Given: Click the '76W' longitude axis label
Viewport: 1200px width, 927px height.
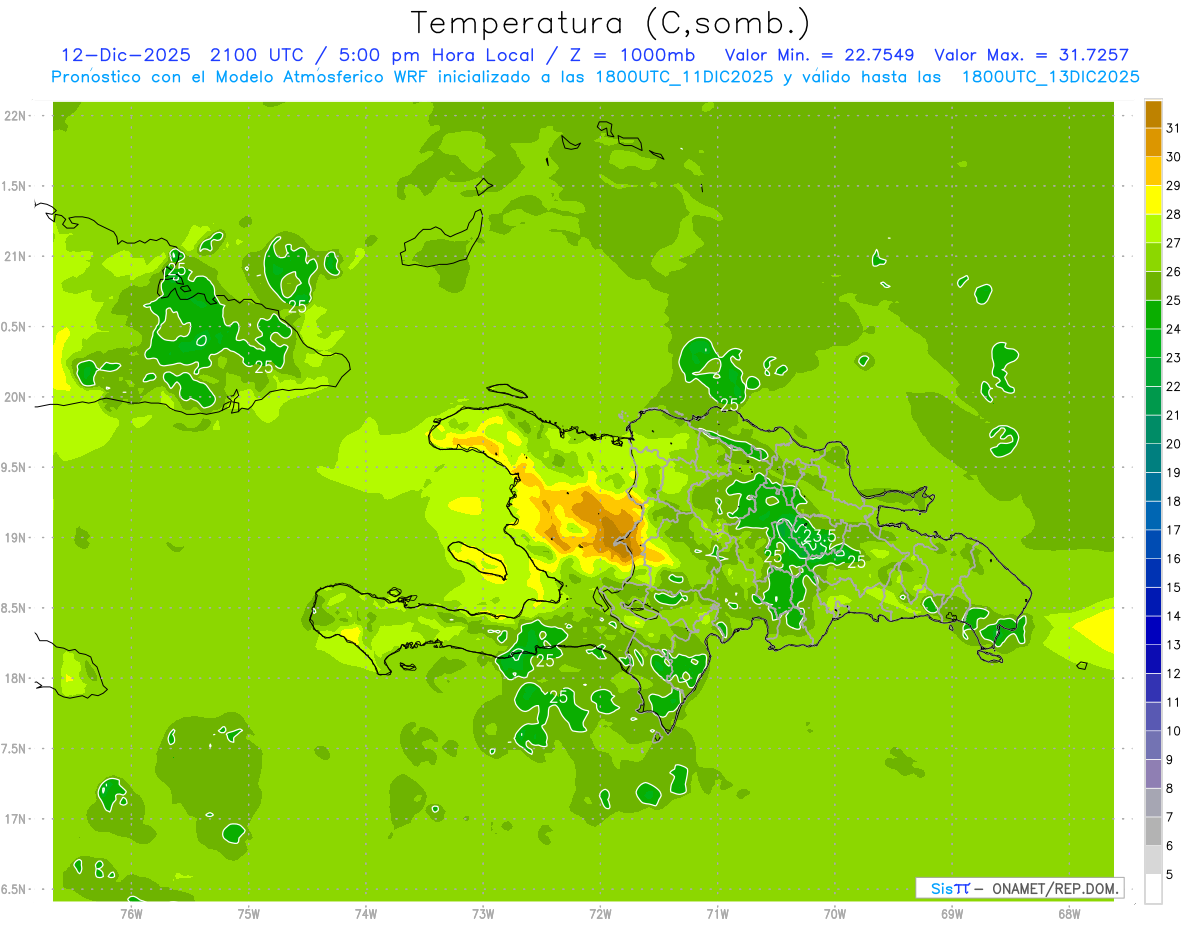Looking at the screenshot, I should point(132,913).
